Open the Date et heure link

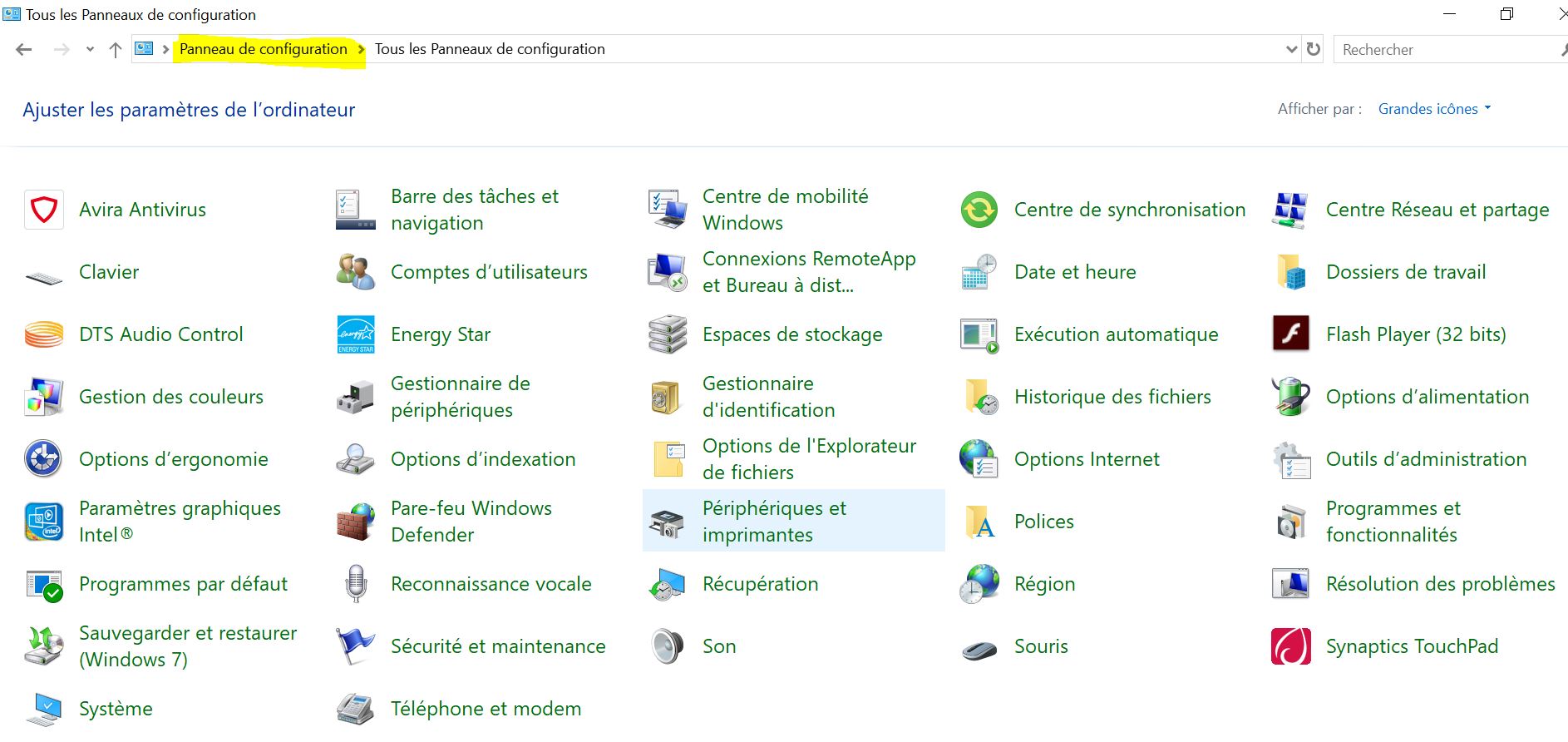tap(1075, 272)
